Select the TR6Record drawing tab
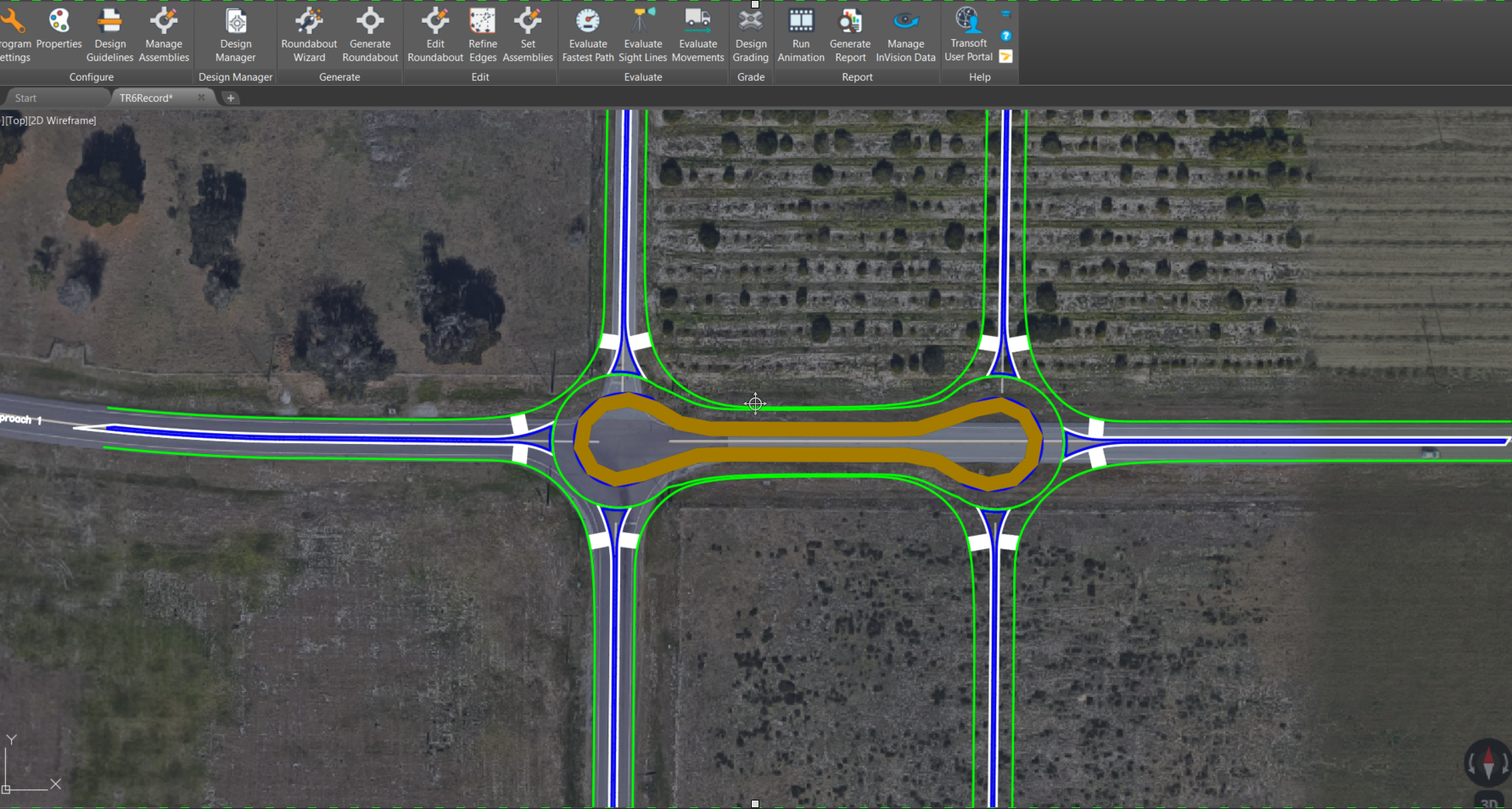This screenshot has height=809, width=1512. [146, 98]
